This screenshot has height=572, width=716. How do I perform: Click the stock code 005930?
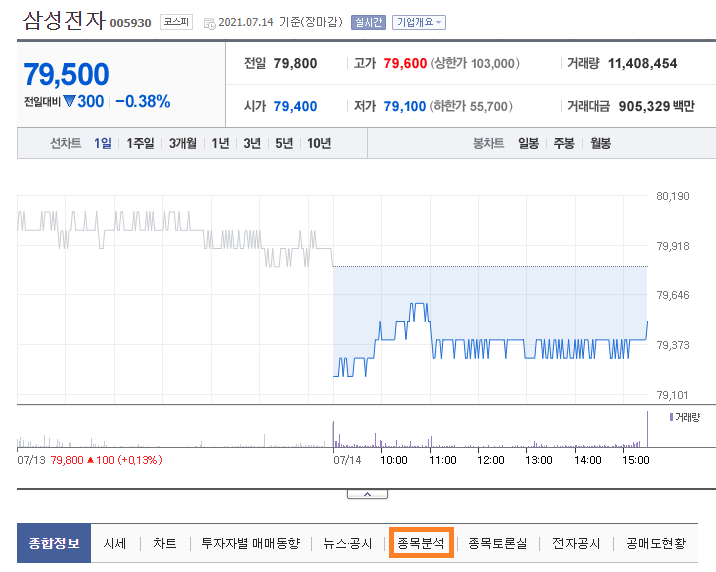131,23
